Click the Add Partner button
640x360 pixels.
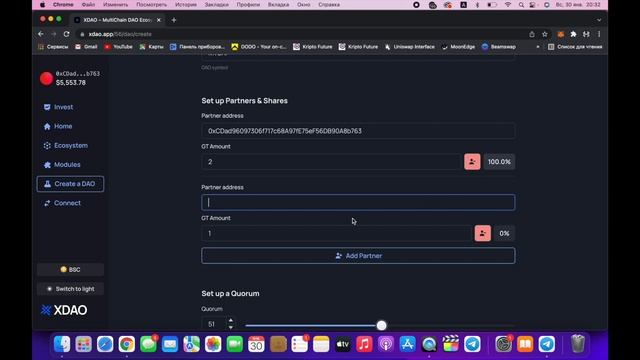pyautogui.click(x=358, y=256)
